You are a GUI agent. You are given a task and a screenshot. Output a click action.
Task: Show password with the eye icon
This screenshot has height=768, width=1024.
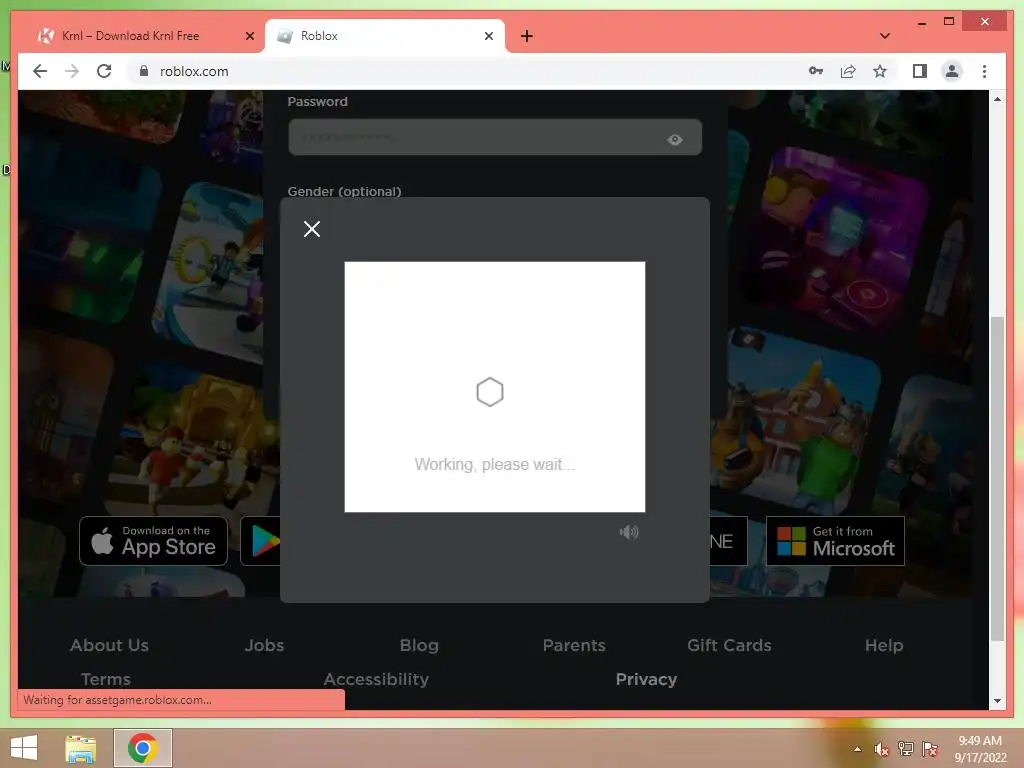(x=675, y=139)
